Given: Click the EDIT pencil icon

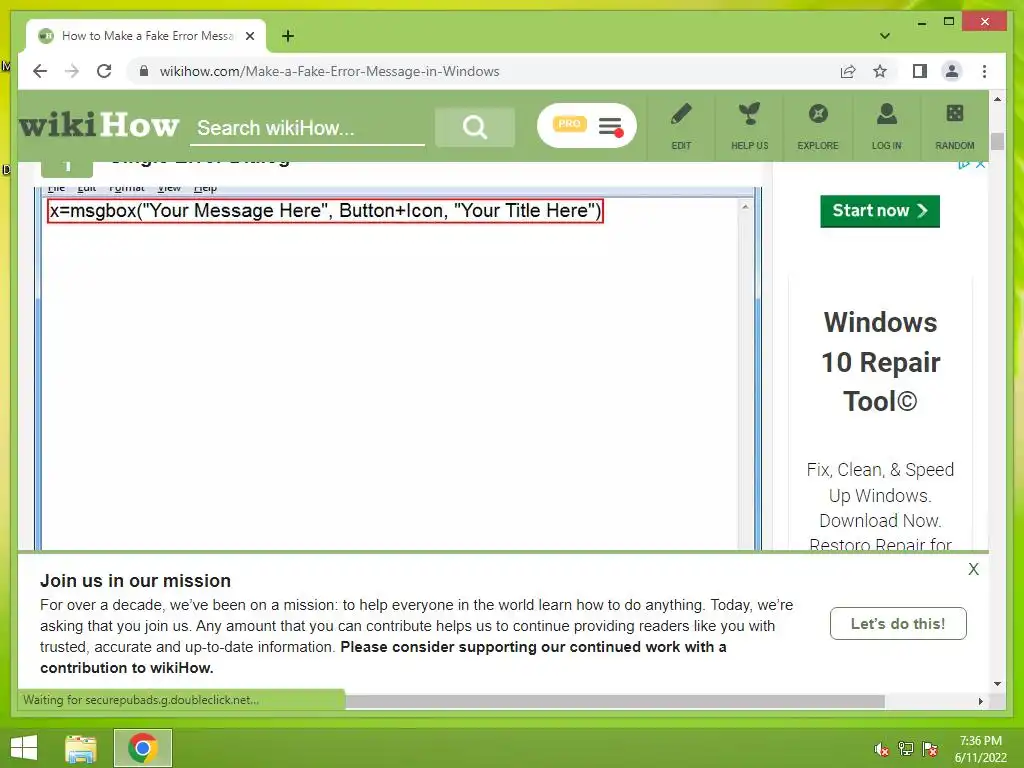Looking at the screenshot, I should point(681,116).
